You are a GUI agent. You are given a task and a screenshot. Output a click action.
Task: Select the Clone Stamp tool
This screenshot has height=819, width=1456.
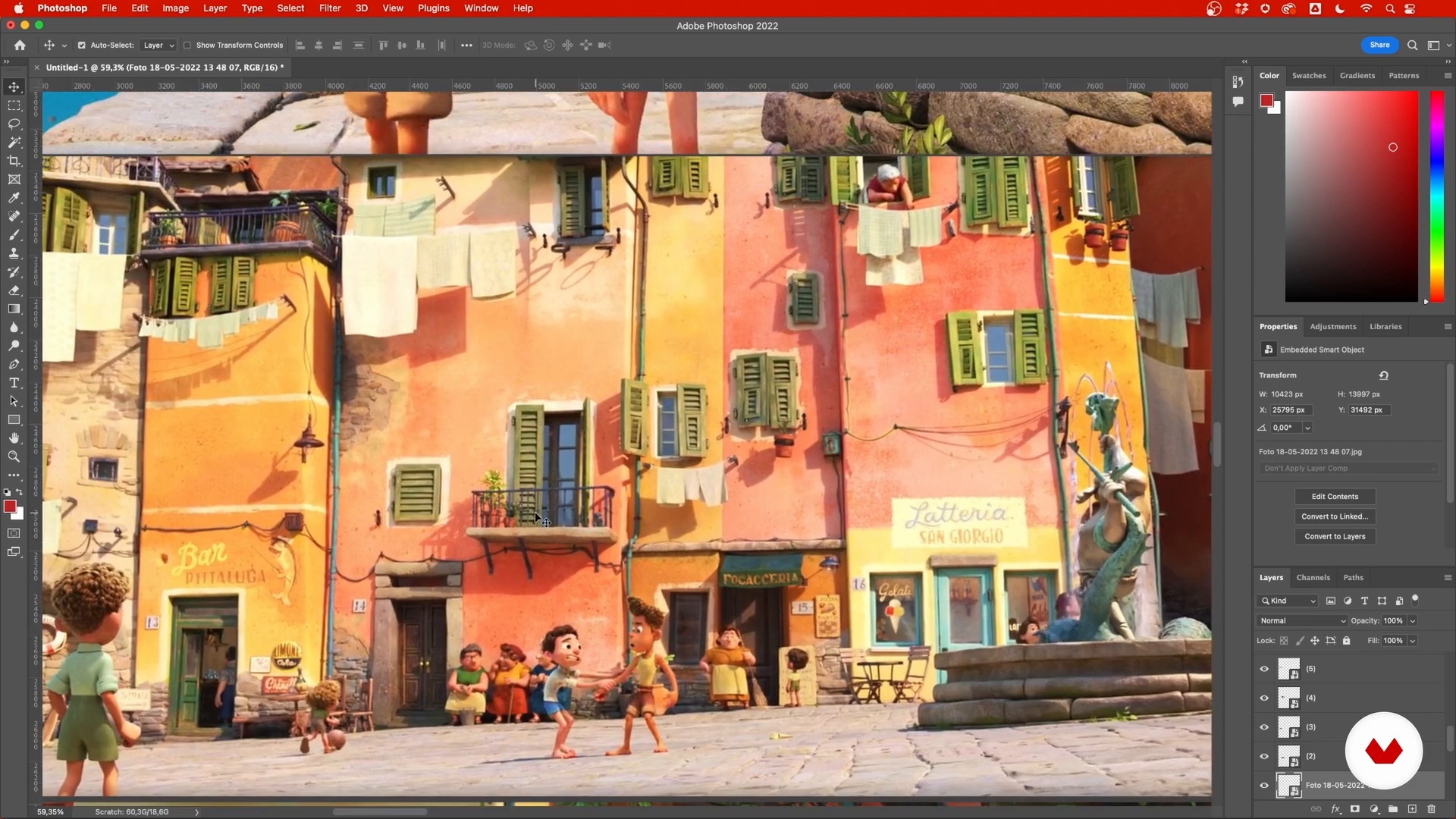tap(14, 253)
